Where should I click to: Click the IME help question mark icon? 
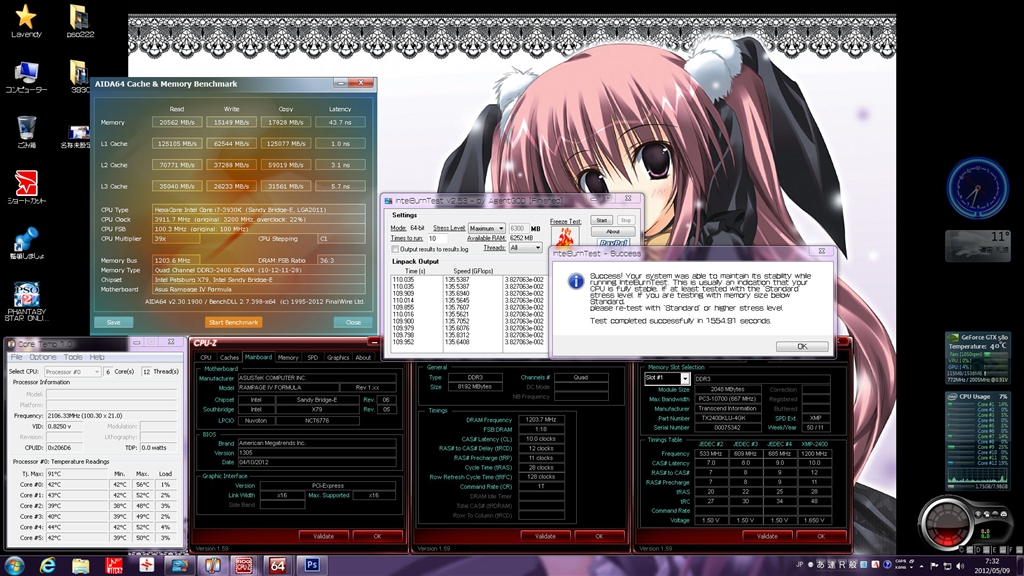pyautogui.click(x=887, y=564)
